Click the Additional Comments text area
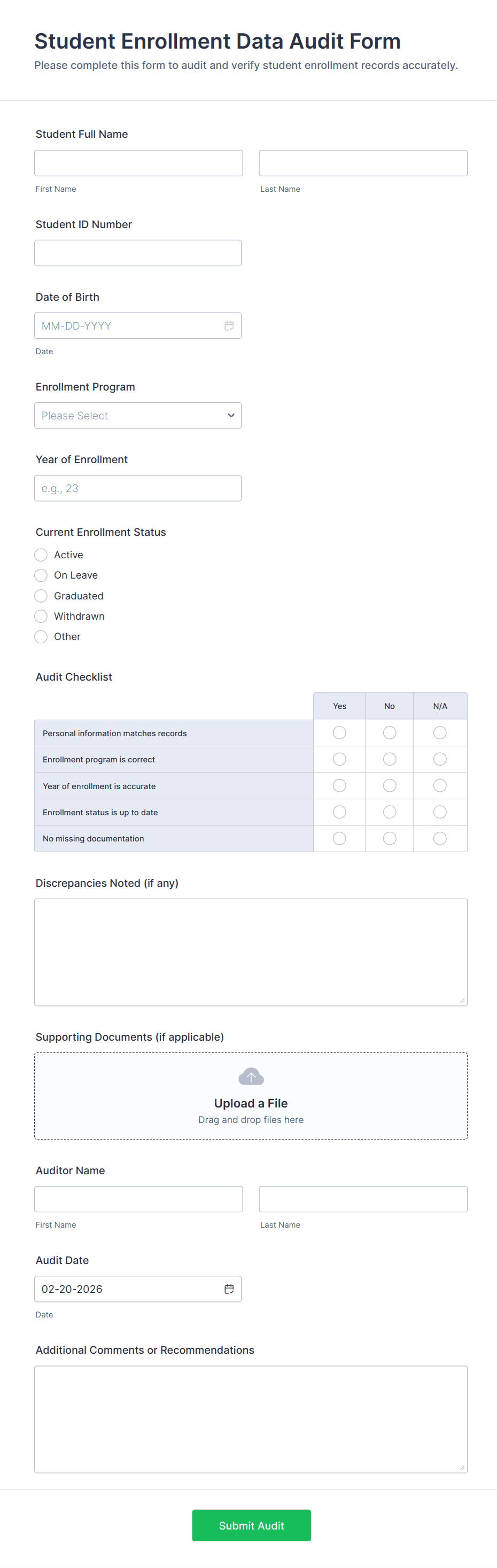 [x=251, y=1419]
